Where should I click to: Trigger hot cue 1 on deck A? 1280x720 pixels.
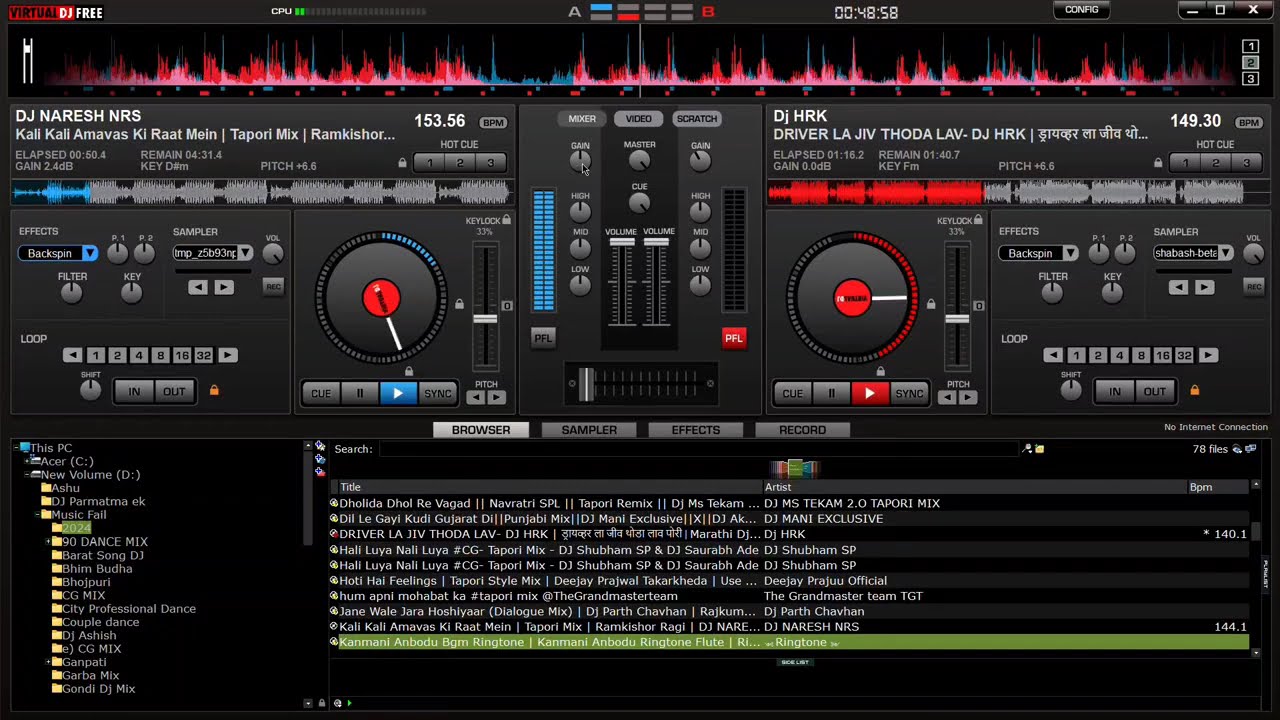430,163
